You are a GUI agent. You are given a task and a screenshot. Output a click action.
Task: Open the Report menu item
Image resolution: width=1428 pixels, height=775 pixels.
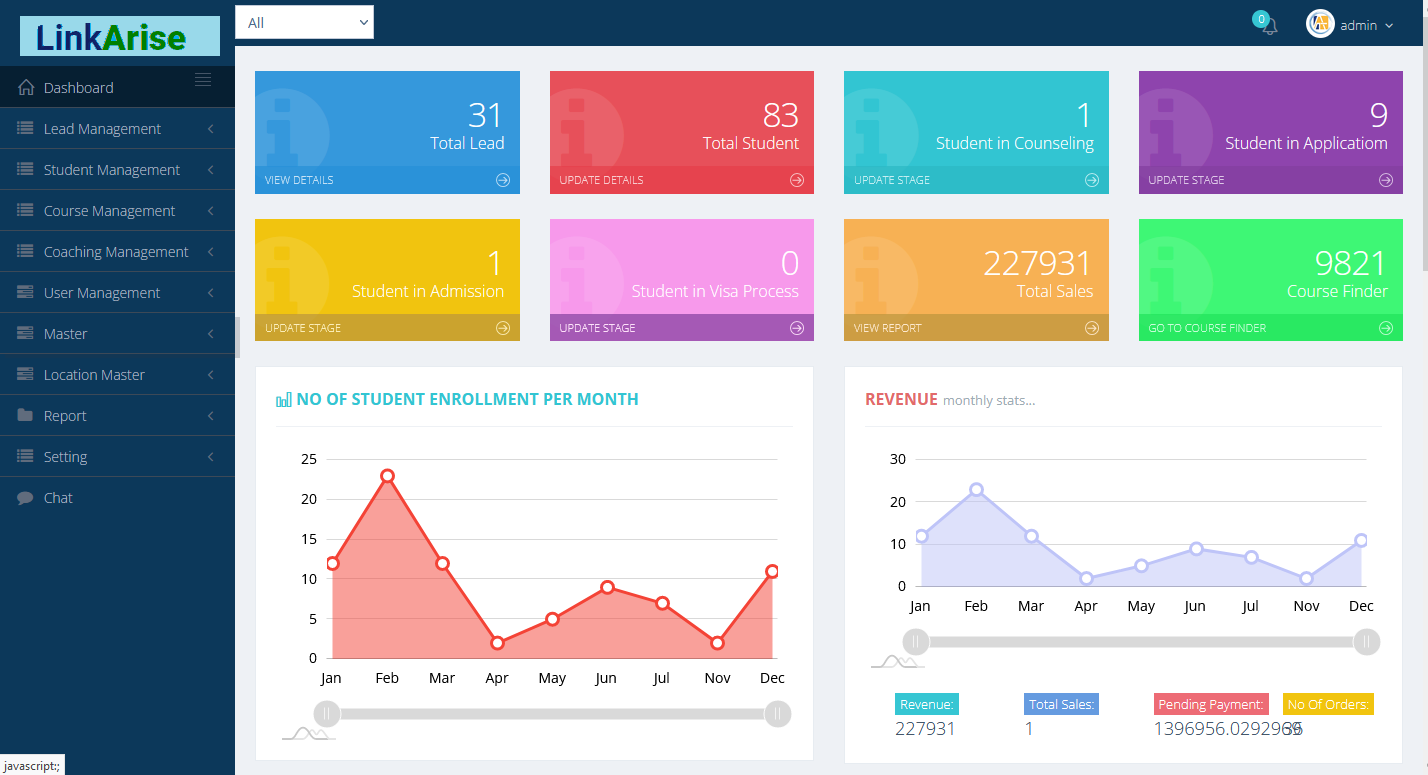click(65, 416)
